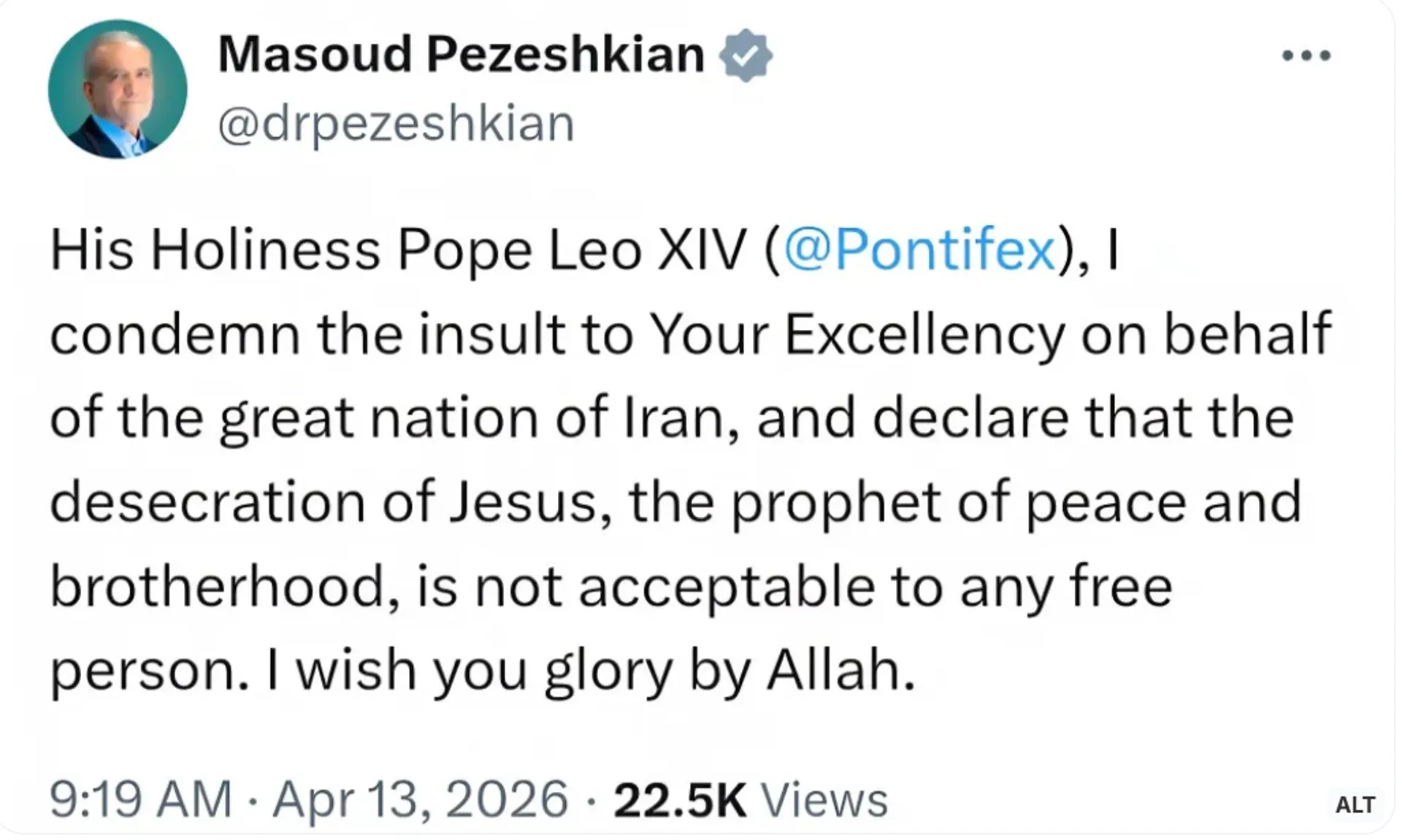The image size is (1402, 840).
Task: Click the blue verified badge icon
Action: click(745, 55)
